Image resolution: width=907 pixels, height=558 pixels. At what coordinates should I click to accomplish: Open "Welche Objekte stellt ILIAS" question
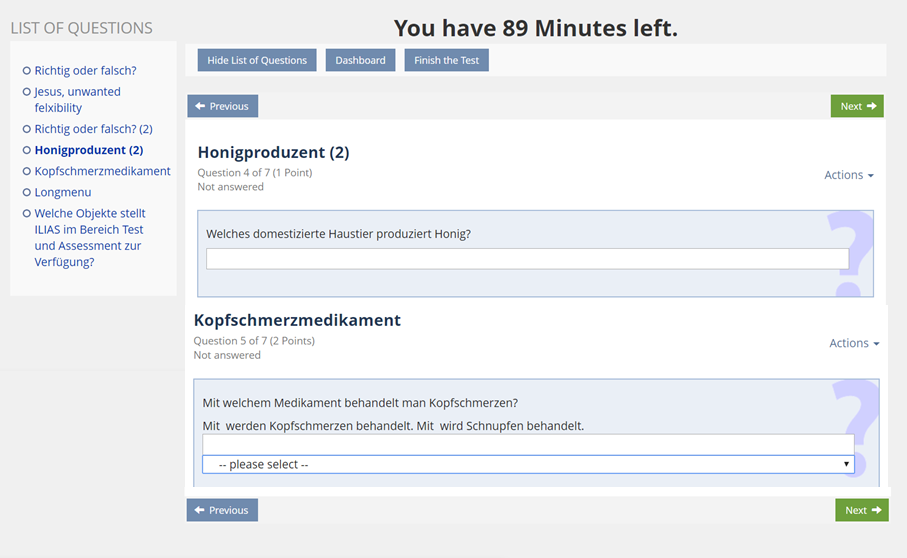tap(89, 237)
